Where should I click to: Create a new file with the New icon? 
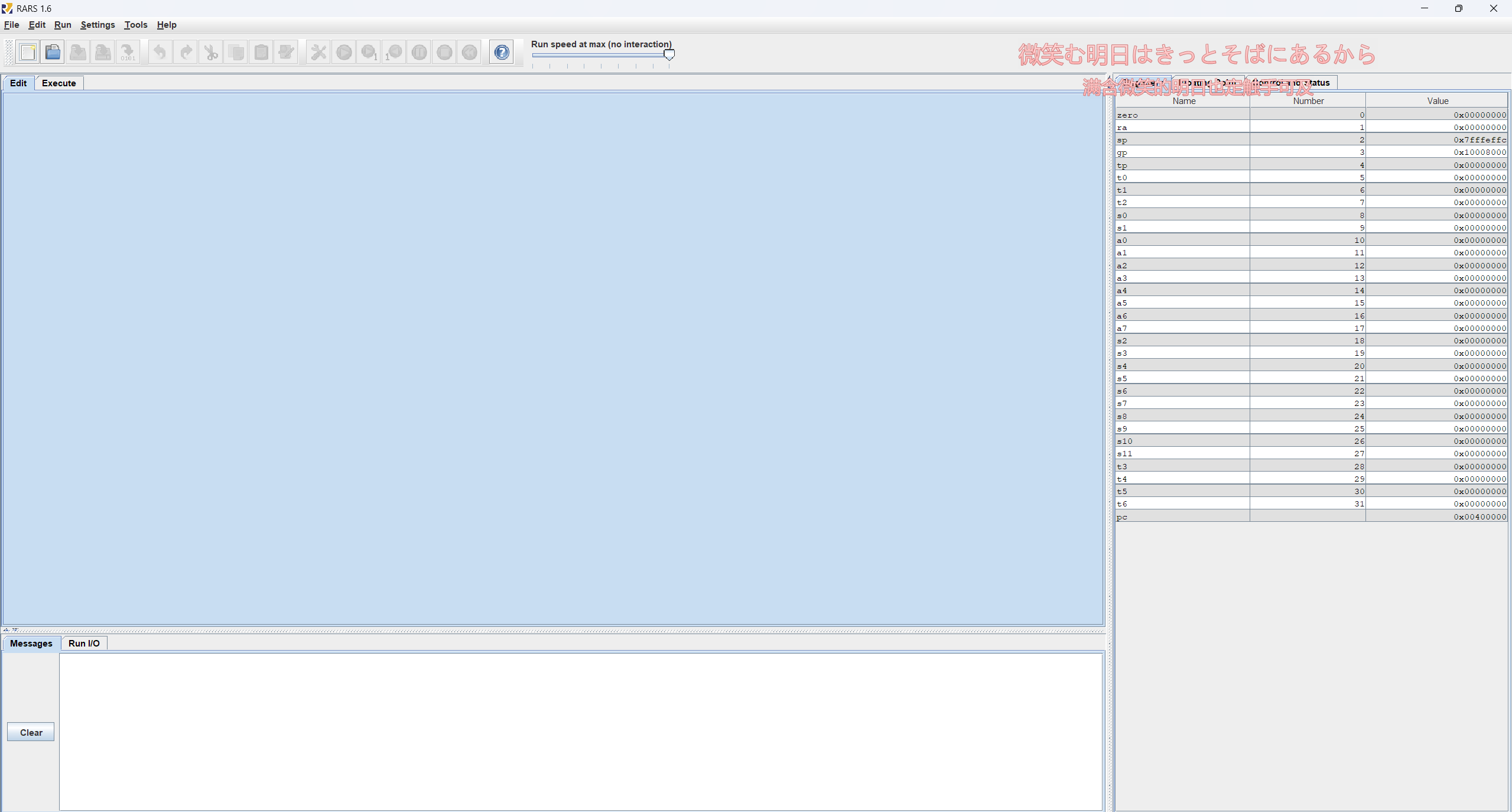click(28, 53)
